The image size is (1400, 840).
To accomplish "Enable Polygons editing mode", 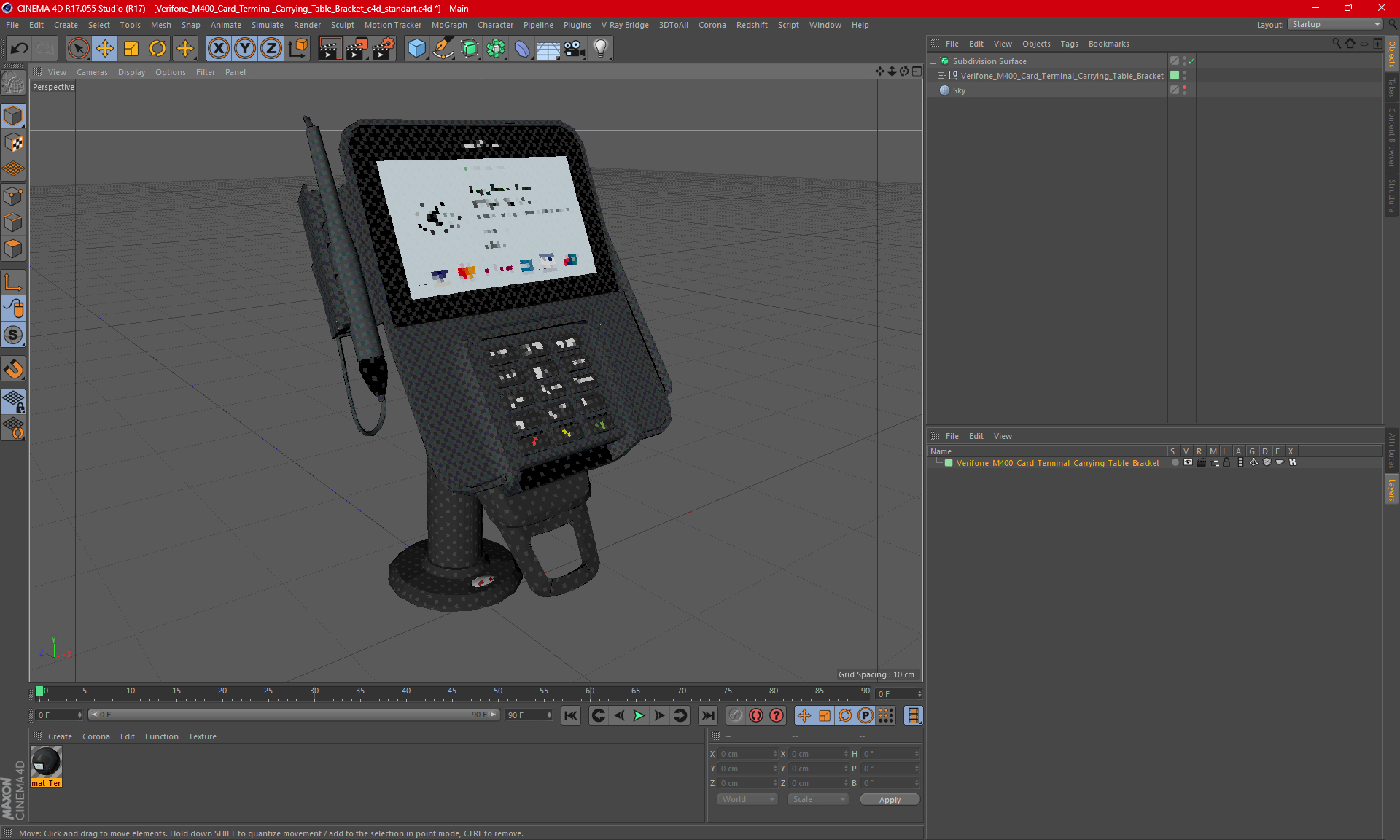I will pos(13,249).
